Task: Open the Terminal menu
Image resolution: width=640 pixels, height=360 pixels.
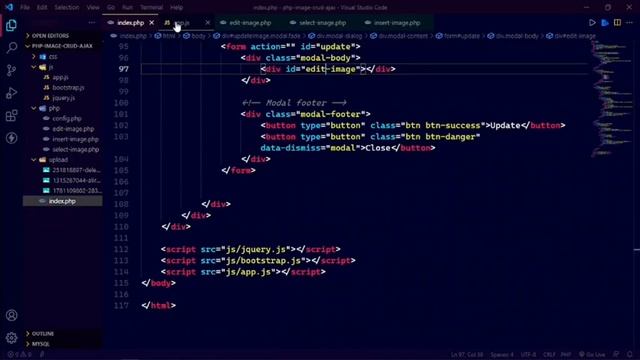Action: click(151, 7)
